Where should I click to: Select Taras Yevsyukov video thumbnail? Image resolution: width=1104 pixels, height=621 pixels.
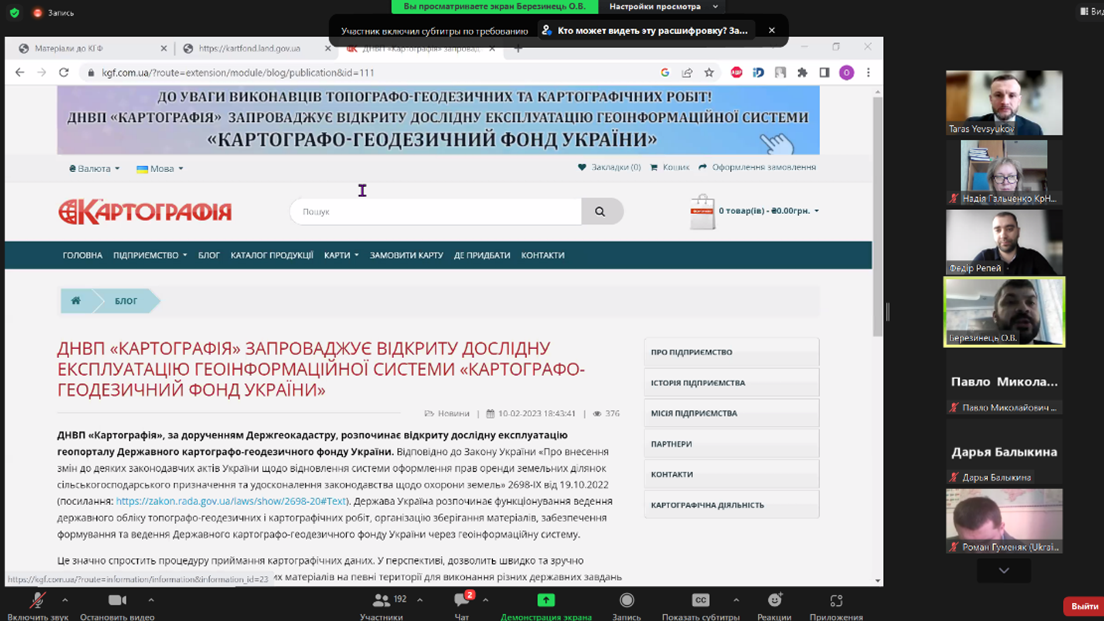(1004, 102)
